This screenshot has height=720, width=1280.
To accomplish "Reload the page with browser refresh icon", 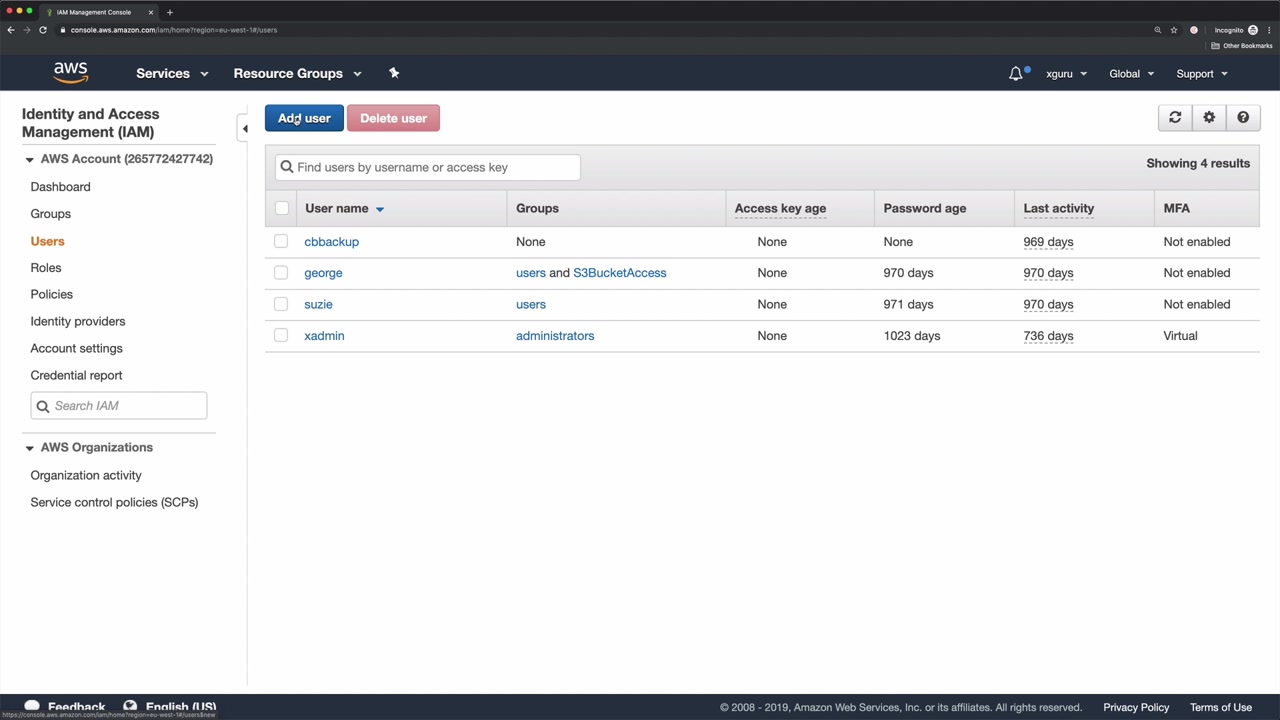I will pos(43,30).
